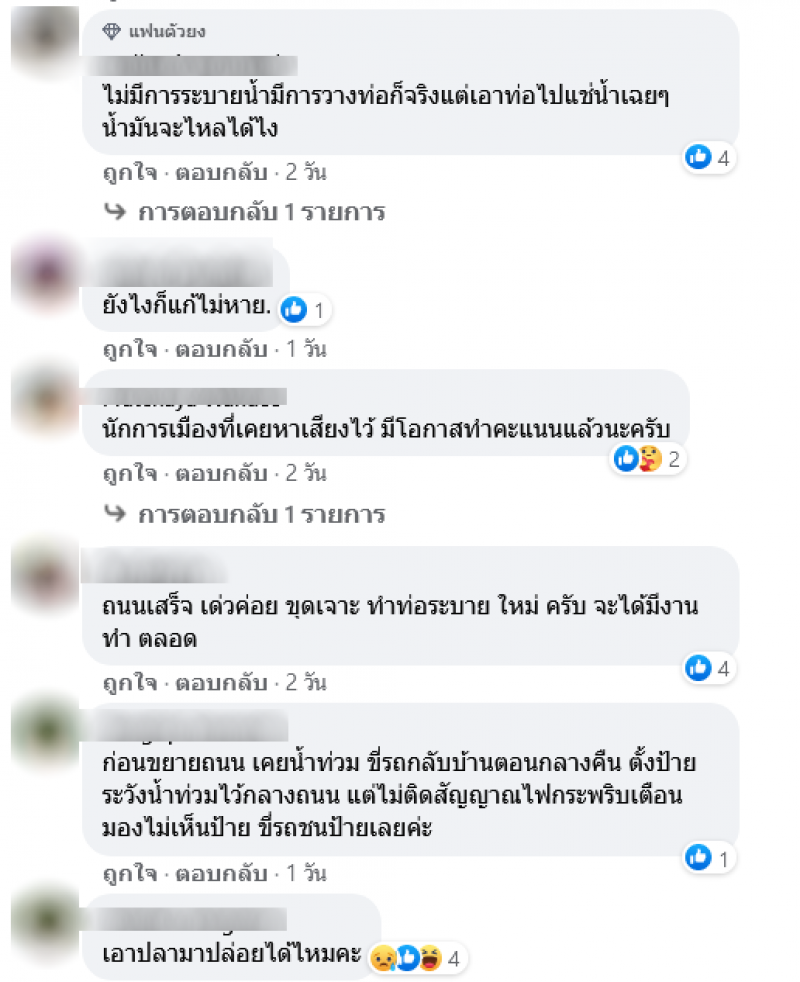Expand 1 reply under the drainage pipe comment
The image size is (800, 982).
(261, 212)
